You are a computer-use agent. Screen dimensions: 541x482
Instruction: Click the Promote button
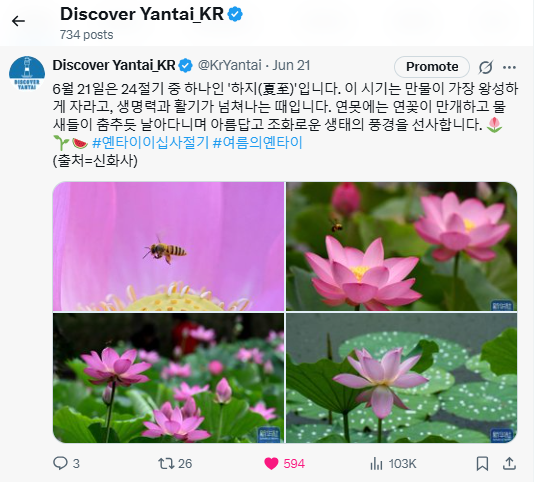point(432,67)
